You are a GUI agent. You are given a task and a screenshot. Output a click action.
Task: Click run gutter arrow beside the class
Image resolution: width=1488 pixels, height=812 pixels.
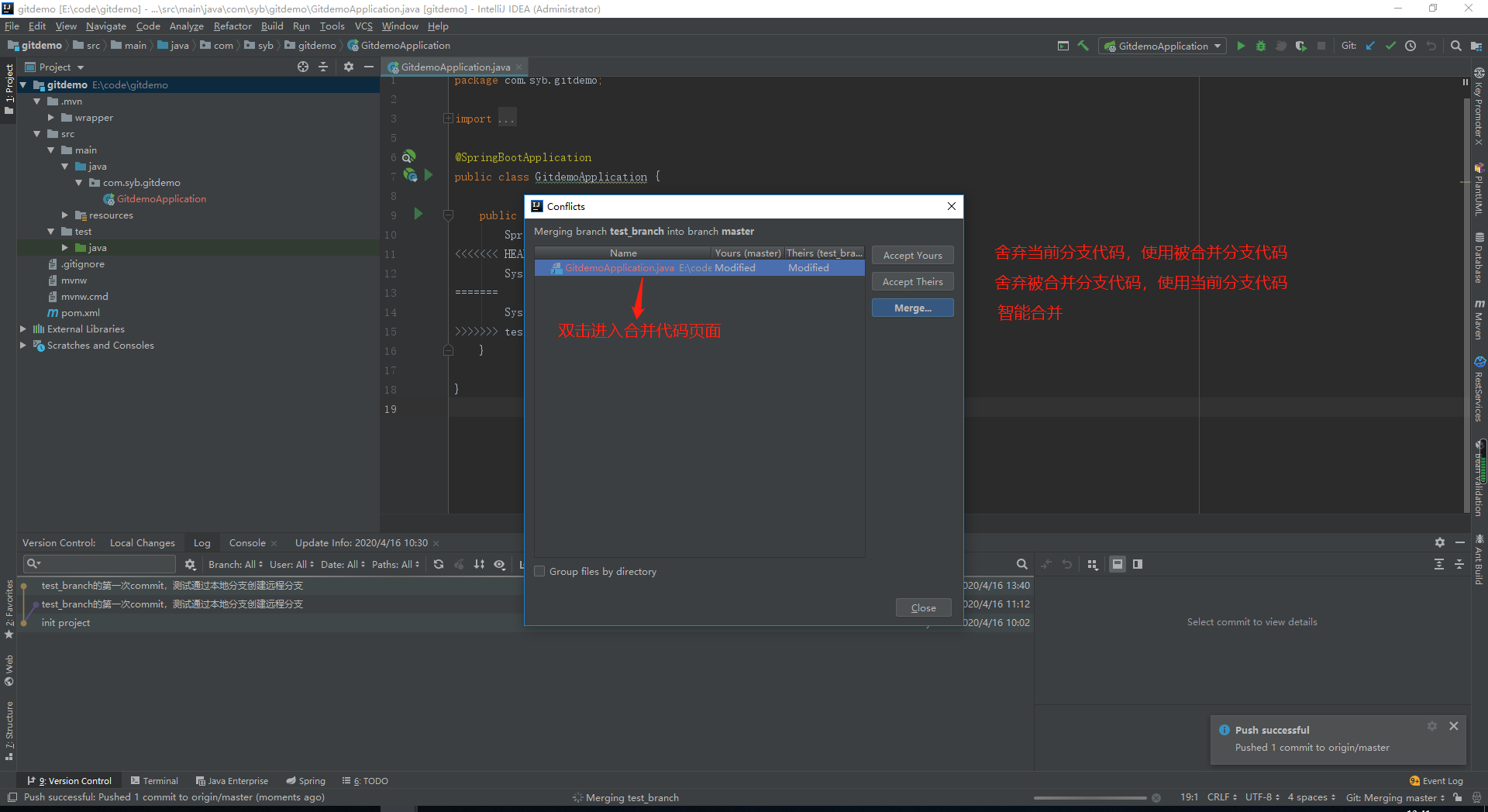[429, 175]
